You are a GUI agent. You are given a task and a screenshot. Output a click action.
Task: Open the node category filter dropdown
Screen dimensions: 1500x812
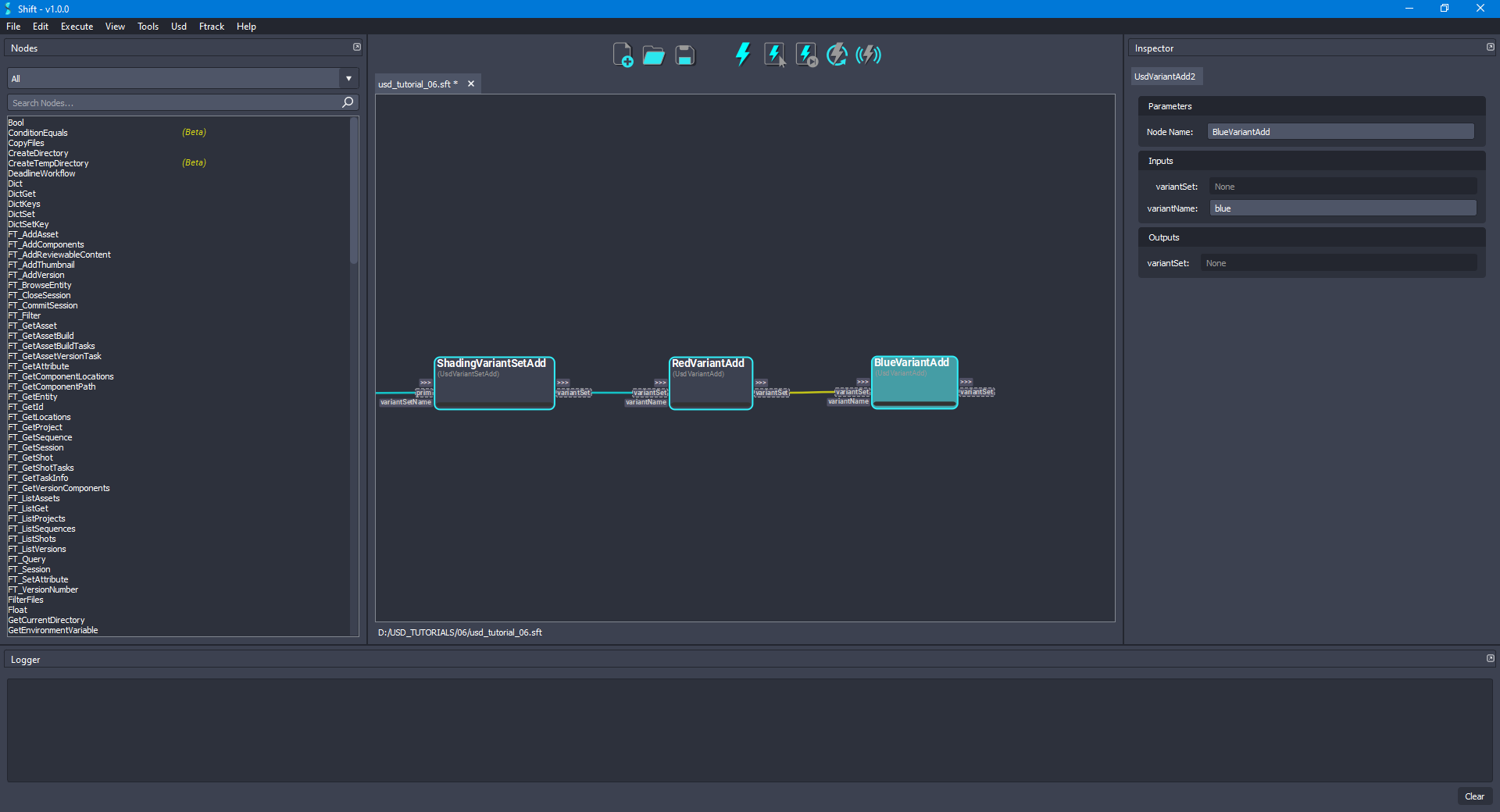tap(348, 78)
